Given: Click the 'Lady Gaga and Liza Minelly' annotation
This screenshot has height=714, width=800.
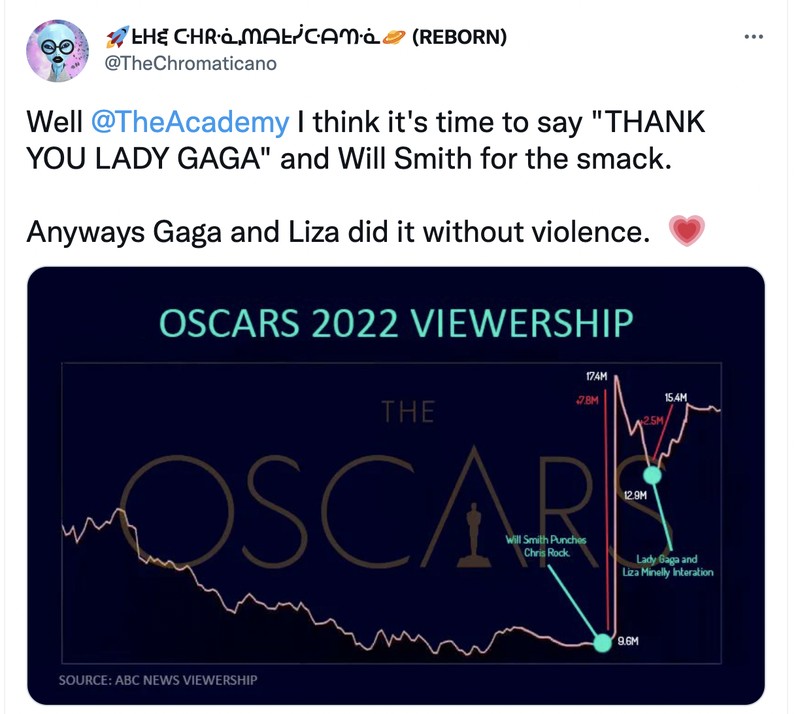Looking at the screenshot, I should [674, 565].
